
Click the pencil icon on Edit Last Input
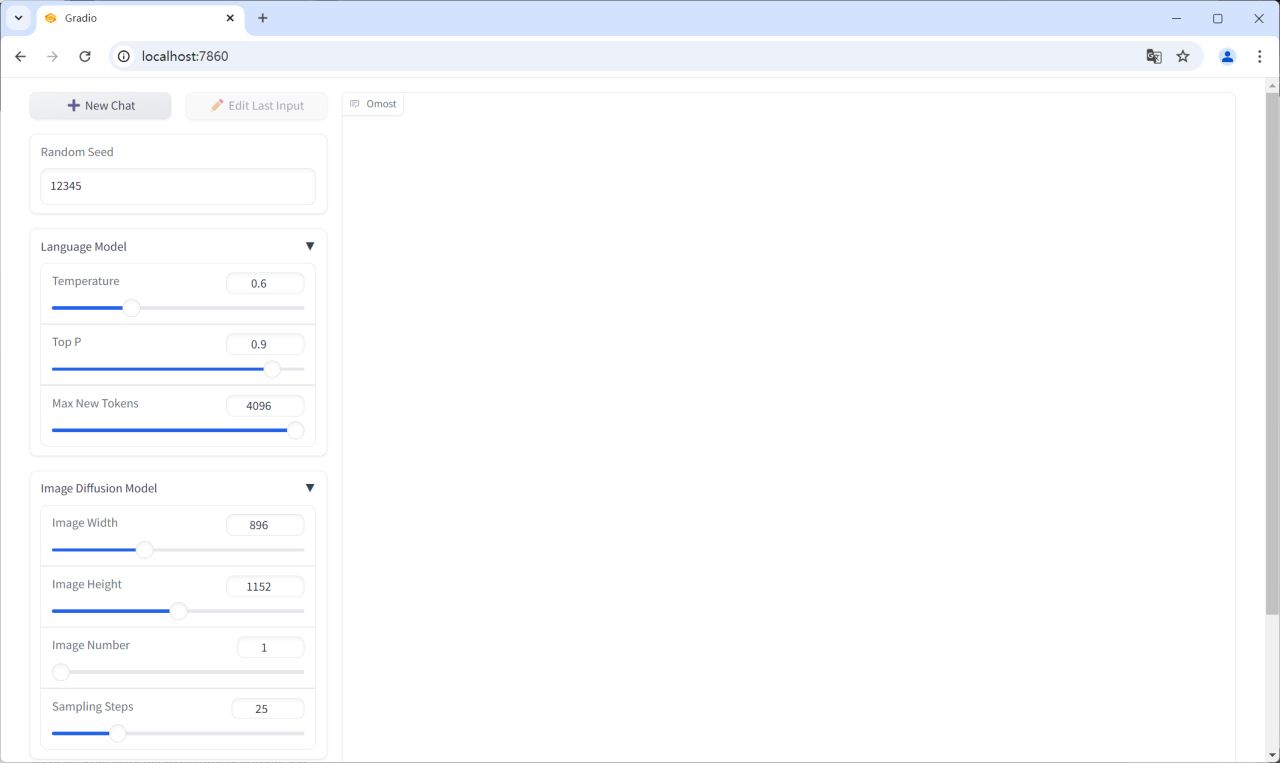(x=217, y=105)
